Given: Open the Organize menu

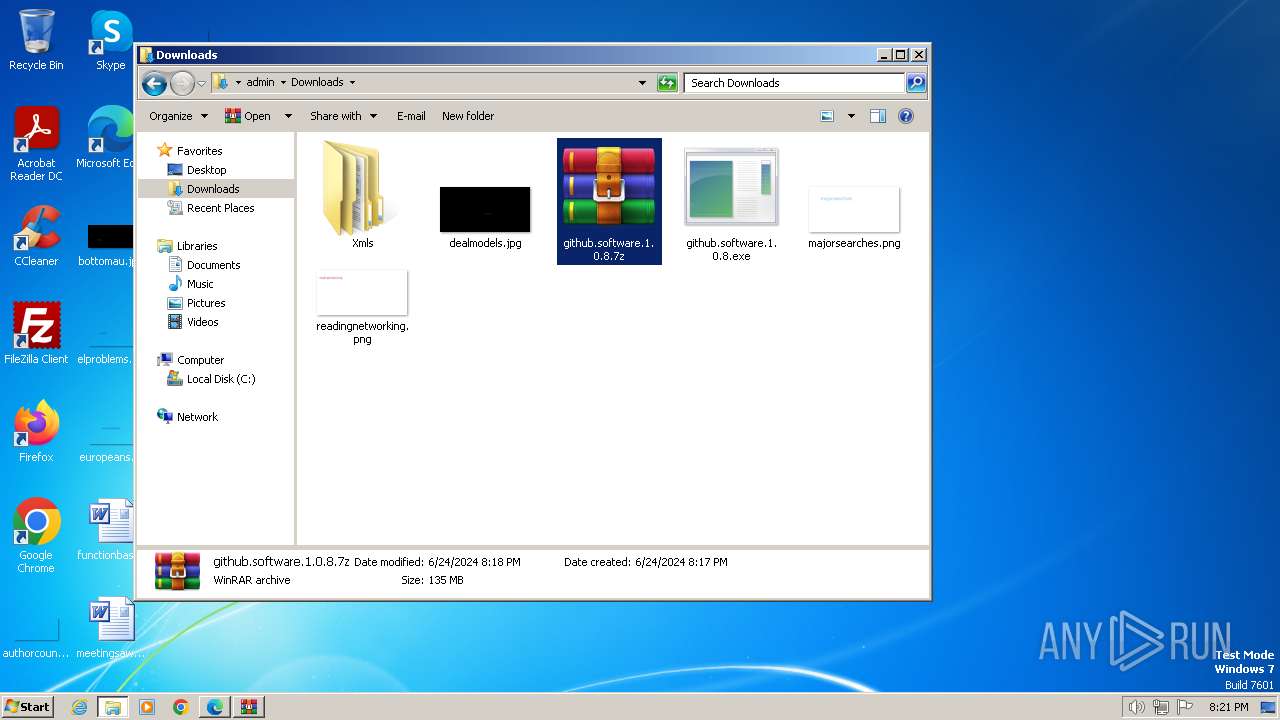Looking at the screenshot, I should (178, 116).
